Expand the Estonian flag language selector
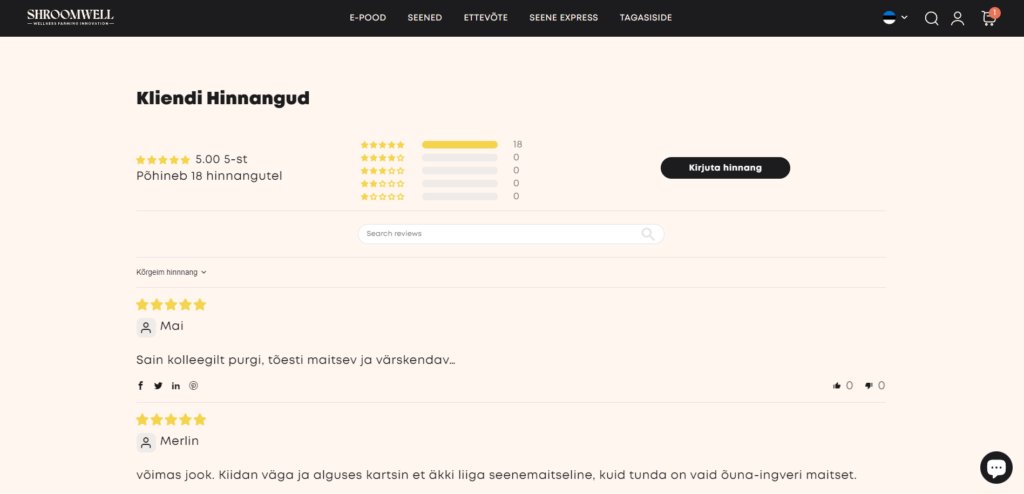This screenshot has height=494, width=1024. [895, 18]
